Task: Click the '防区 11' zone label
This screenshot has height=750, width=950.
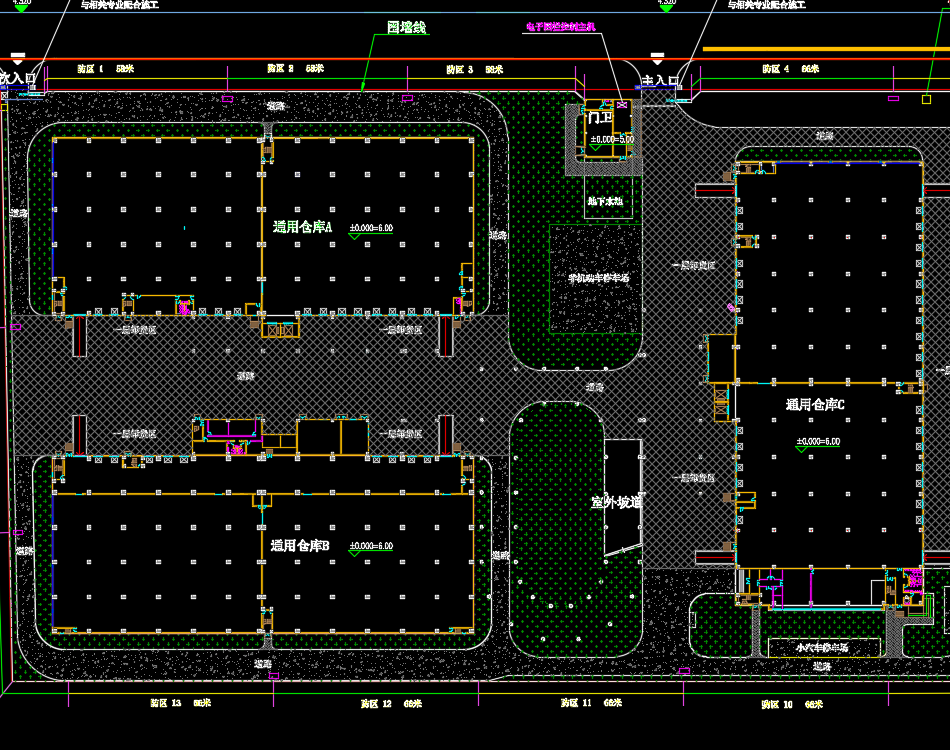Action: click(576, 703)
